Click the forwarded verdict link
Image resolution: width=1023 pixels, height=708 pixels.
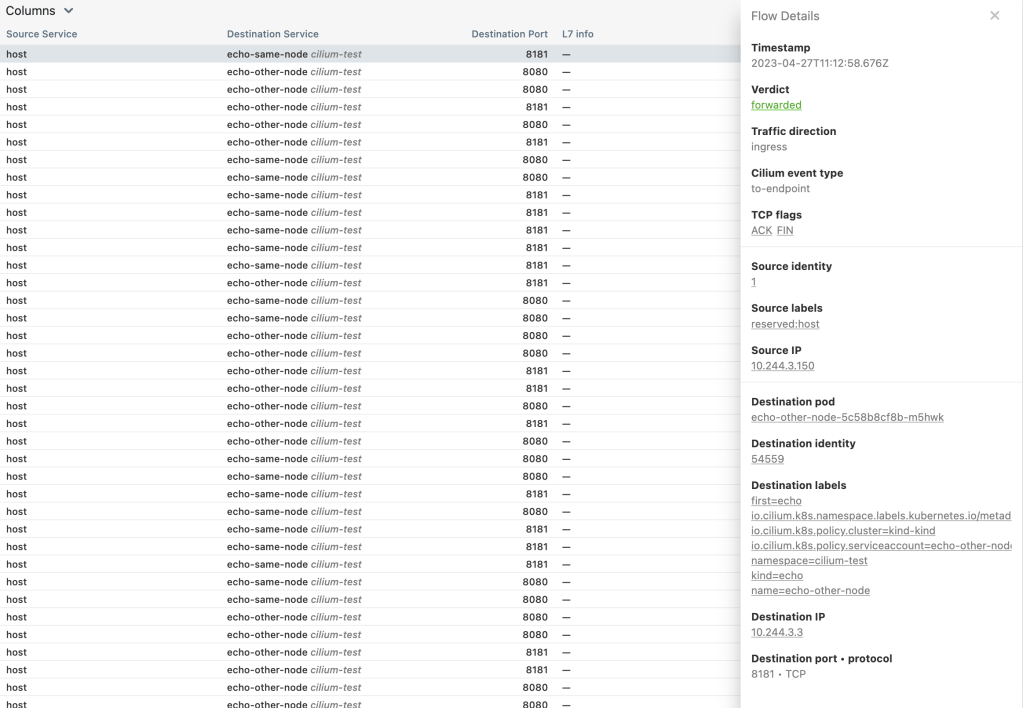776,105
